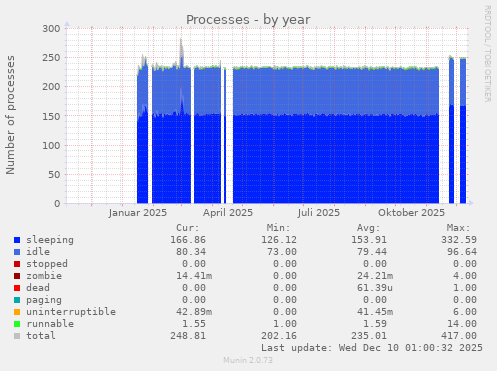Click total minimum value 202.16

click(x=279, y=336)
